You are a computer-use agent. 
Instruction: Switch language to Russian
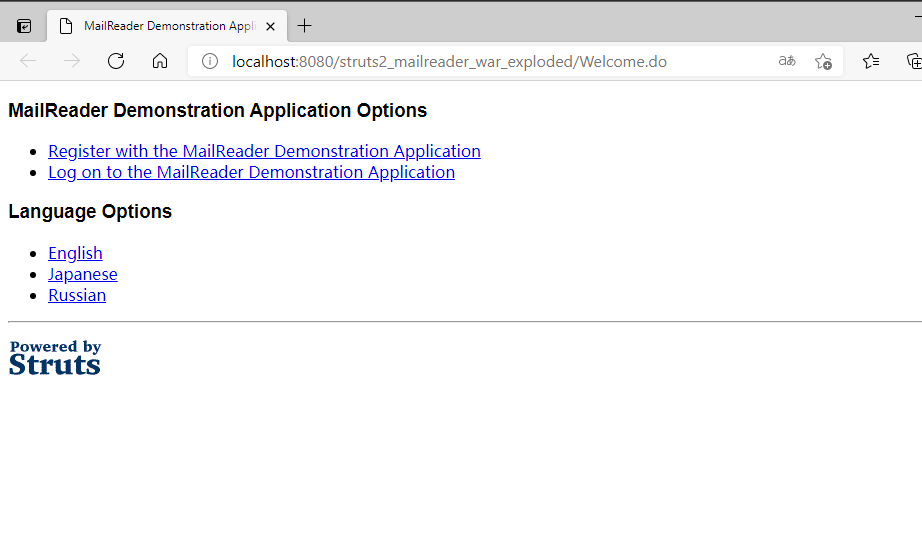(77, 295)
